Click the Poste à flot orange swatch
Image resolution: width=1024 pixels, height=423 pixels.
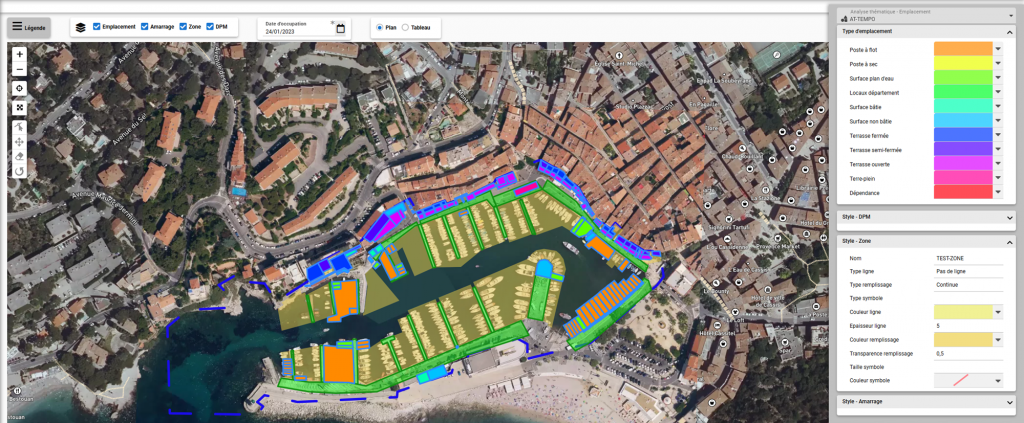click(x=963, y=49)
